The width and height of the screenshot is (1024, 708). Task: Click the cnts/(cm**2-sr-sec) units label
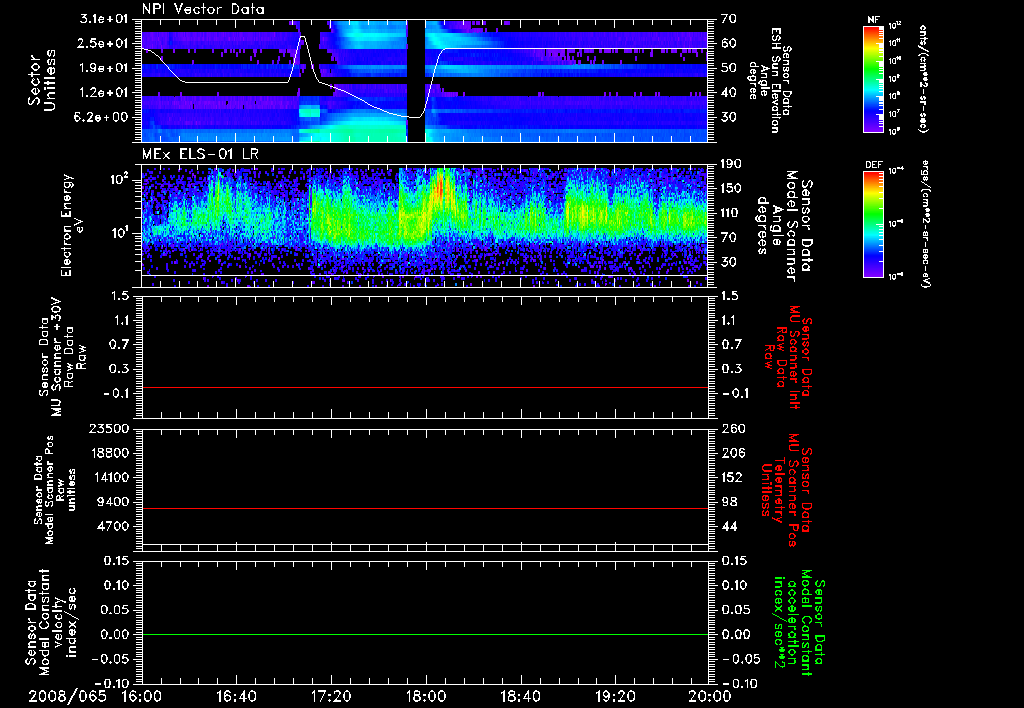click(923, 79)
